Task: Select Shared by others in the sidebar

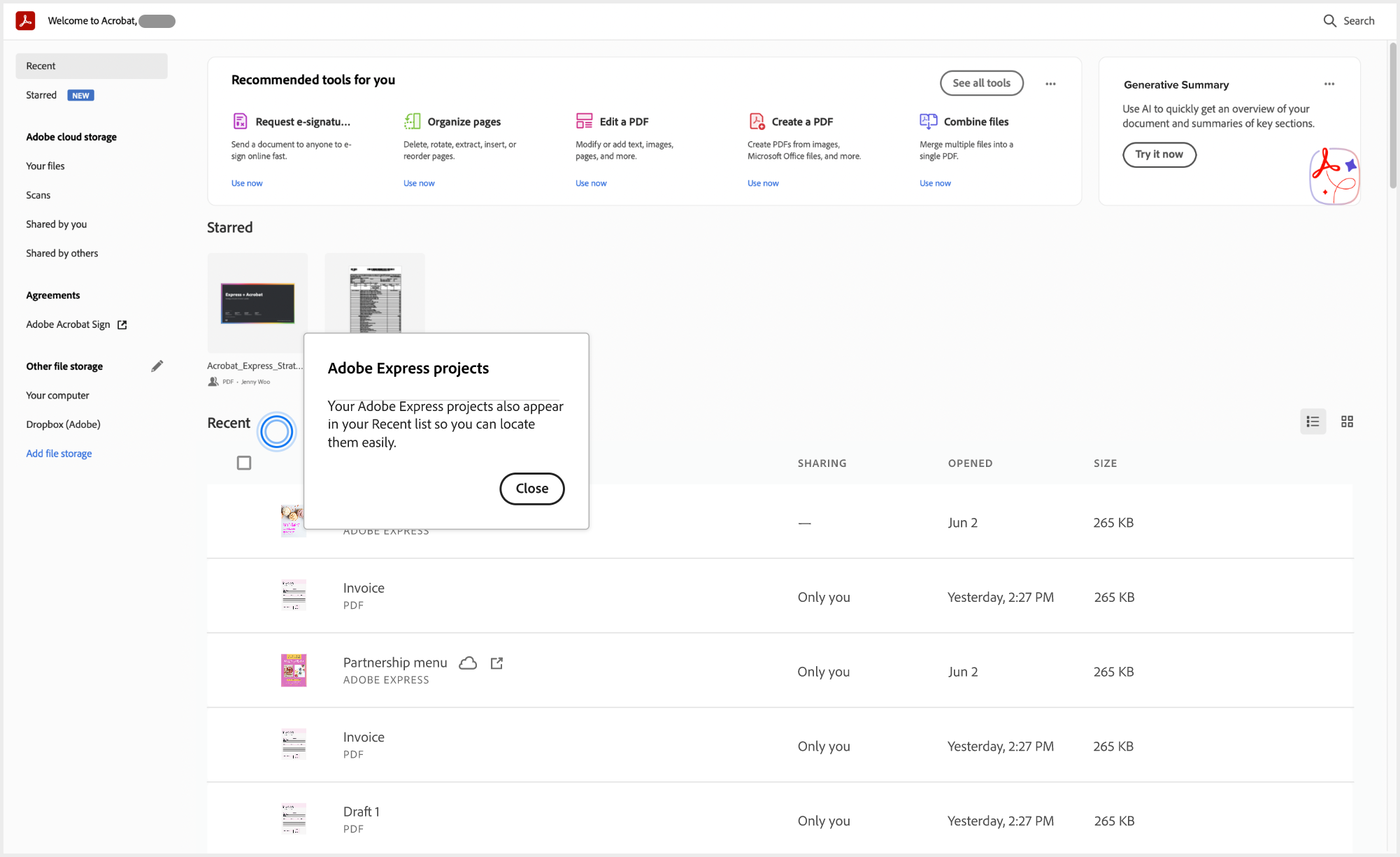Action: click(x=62, y=253)
